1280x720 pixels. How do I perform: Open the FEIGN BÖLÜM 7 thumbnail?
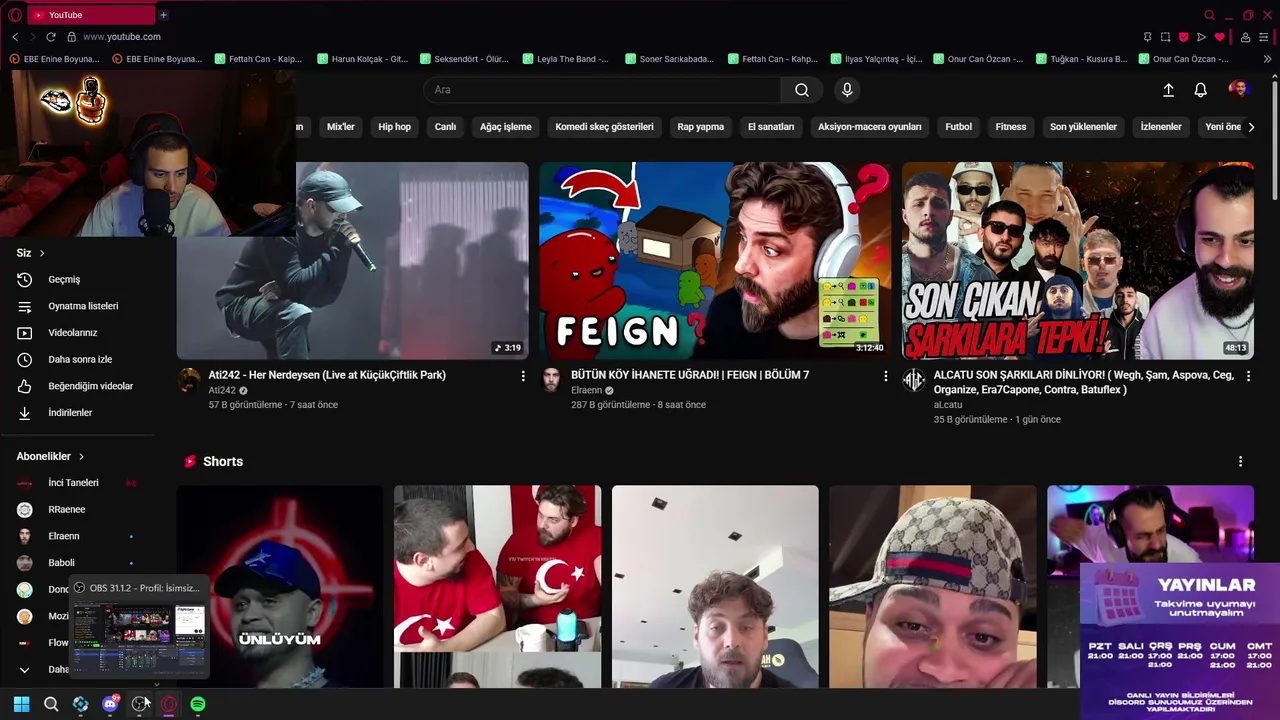[716, 261]
